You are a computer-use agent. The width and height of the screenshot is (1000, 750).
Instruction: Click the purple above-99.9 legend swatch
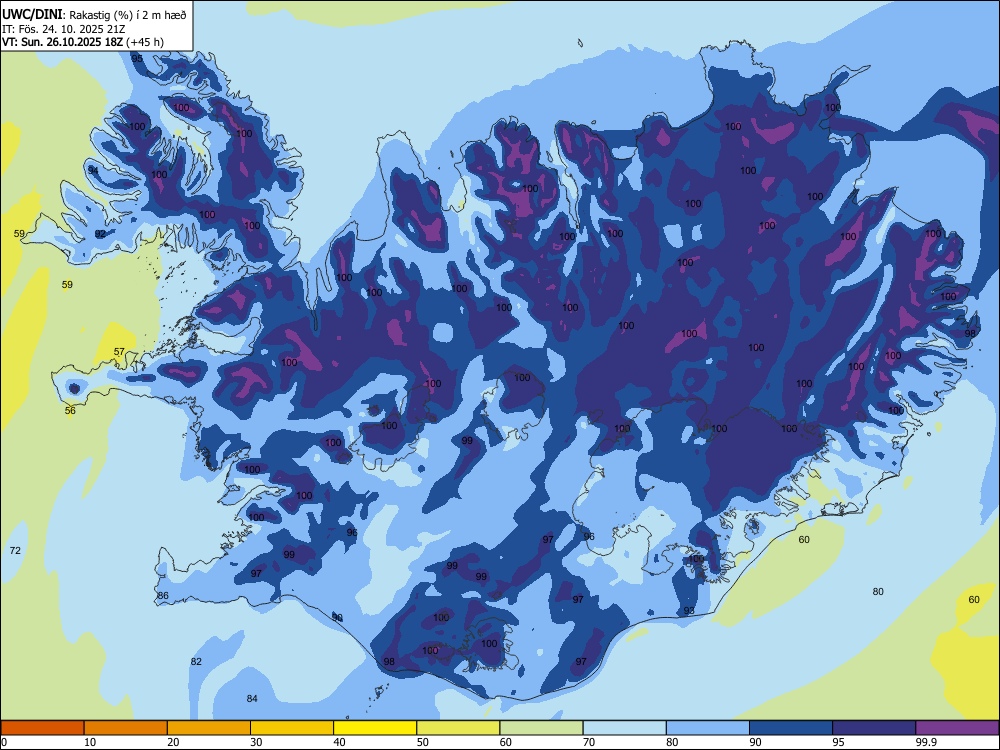point(957,728)
